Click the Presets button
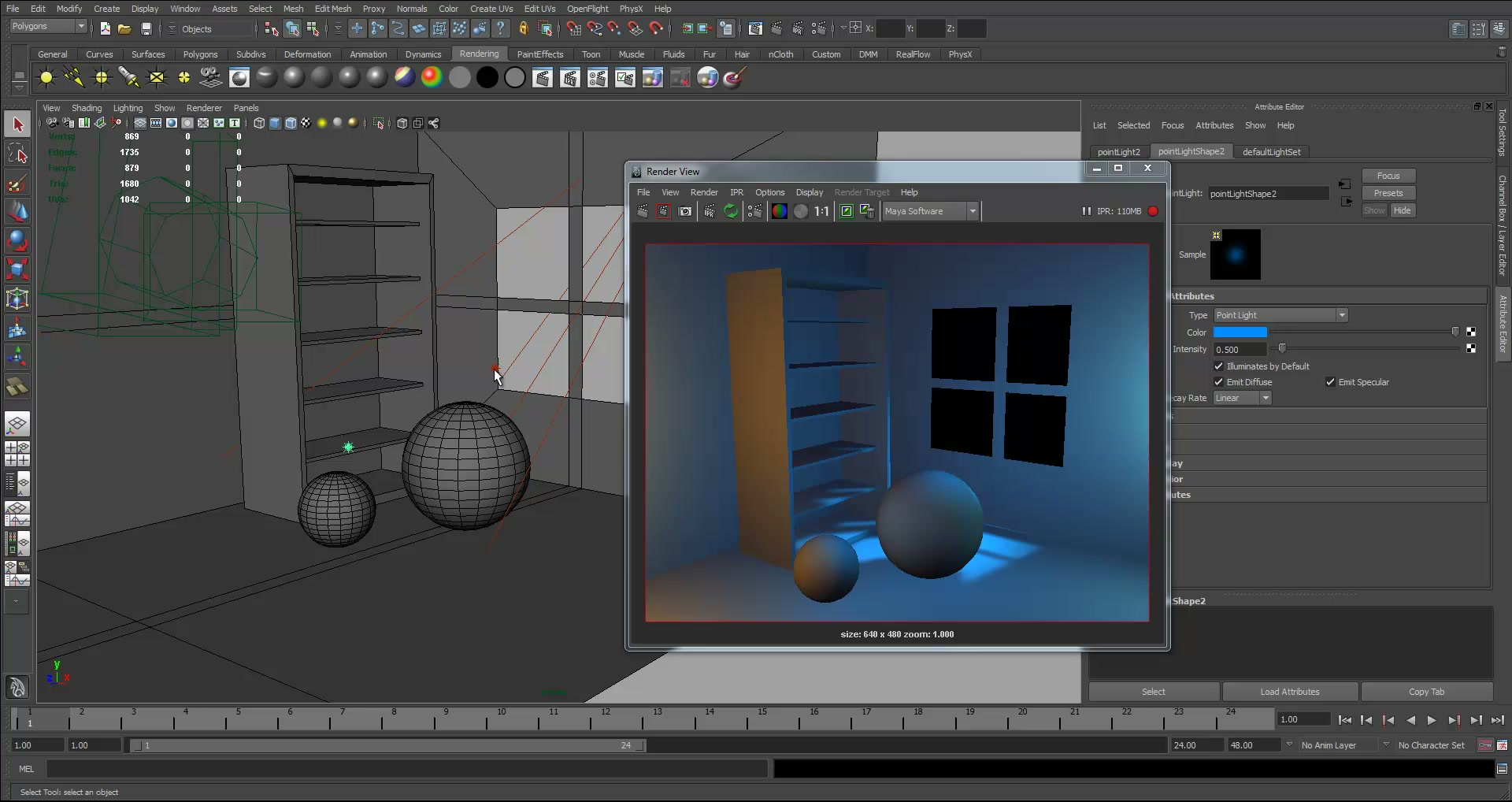1512x802 pixels. coord(1388,193)
